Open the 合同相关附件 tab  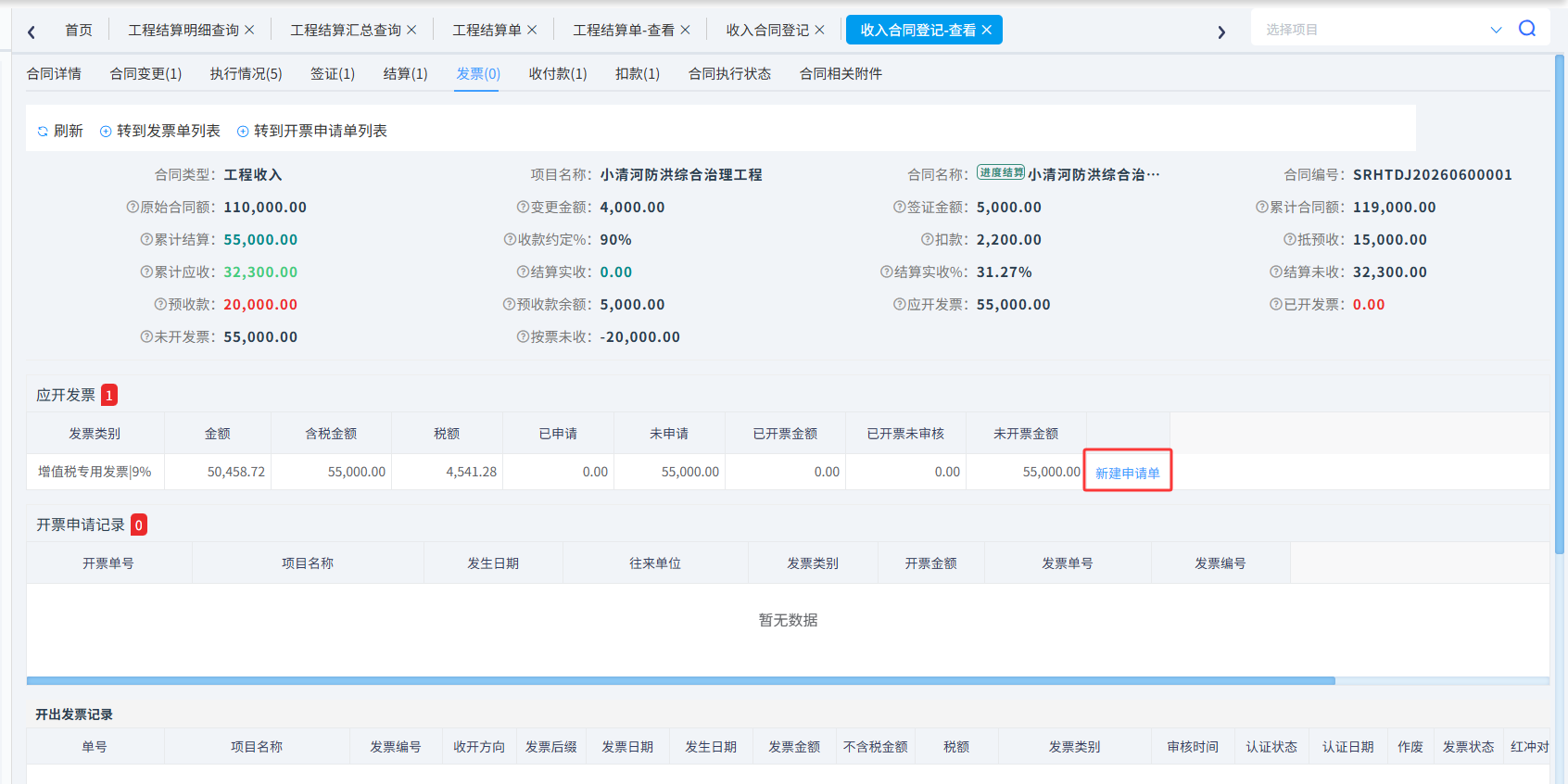coord(841,73)
